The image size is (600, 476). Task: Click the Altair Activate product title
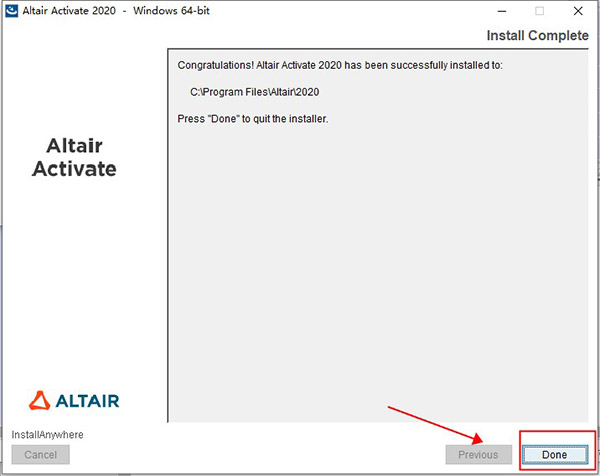(74, 157)
